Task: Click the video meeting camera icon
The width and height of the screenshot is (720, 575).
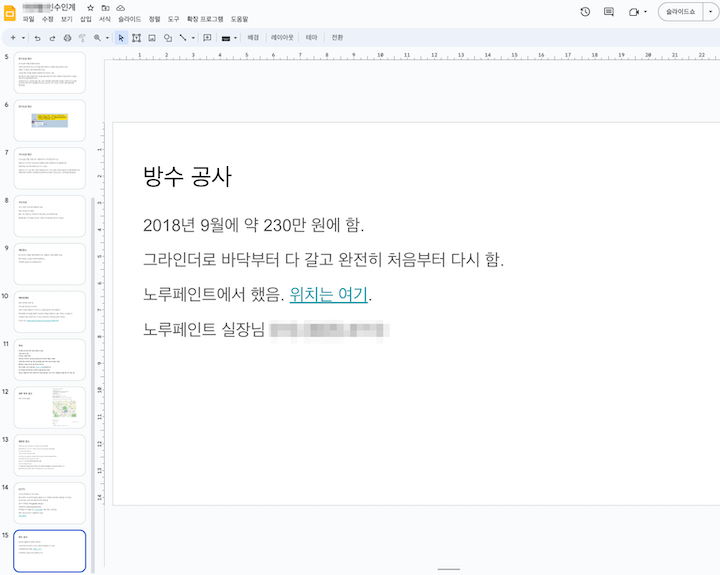Action: 634,12
